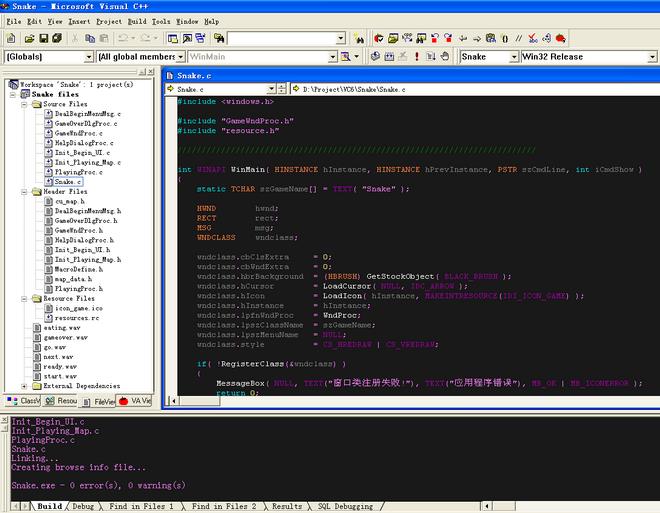
Task: Click the WizardBar actions wand icon
Action: pyautogui.click(x=346, y=56)
